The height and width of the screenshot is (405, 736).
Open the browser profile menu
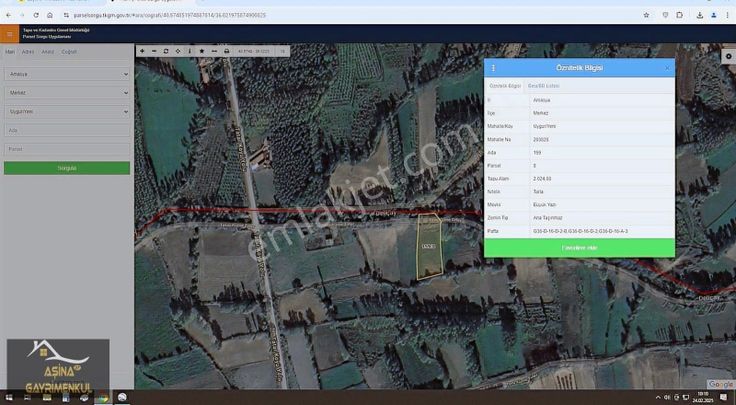tap(713, 15)
